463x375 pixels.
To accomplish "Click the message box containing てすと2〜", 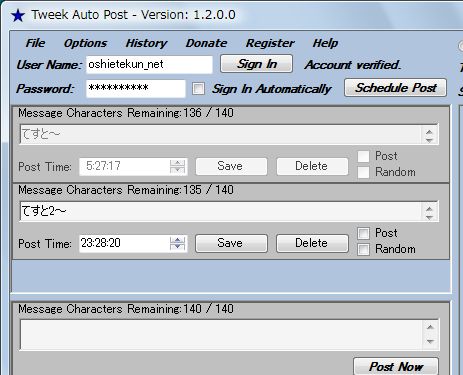I will (x=220, y=211).
